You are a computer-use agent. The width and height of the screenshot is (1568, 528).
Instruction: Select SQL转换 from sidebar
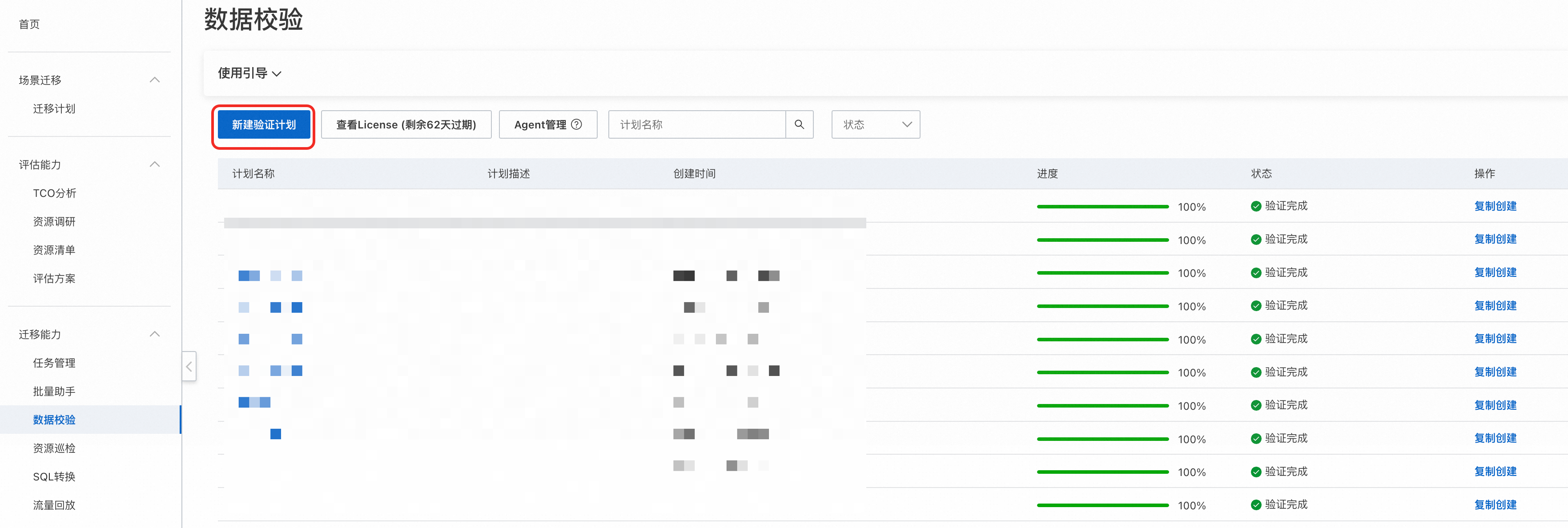54,476
